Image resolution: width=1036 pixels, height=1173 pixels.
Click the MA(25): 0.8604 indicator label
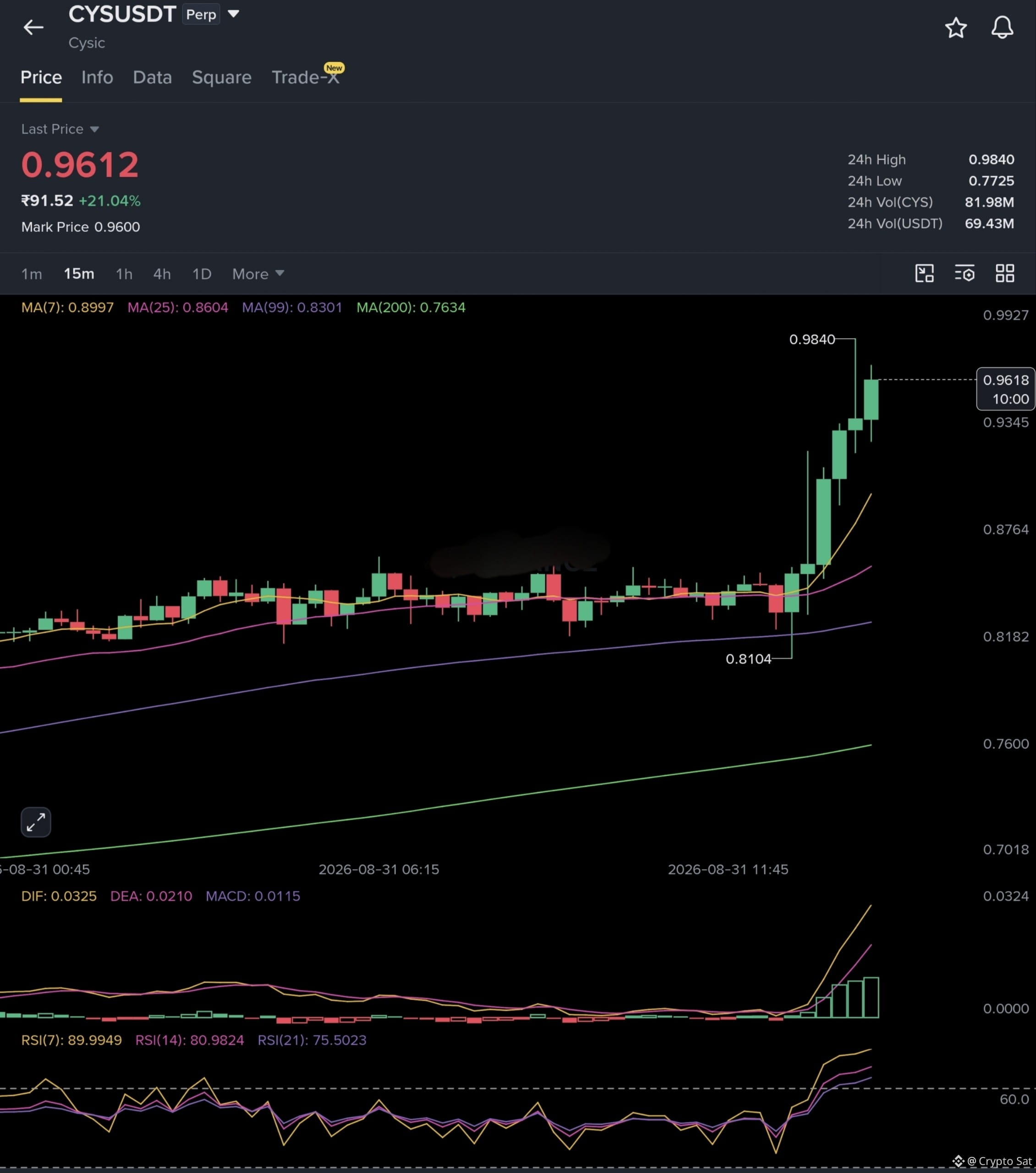[177, 307]
